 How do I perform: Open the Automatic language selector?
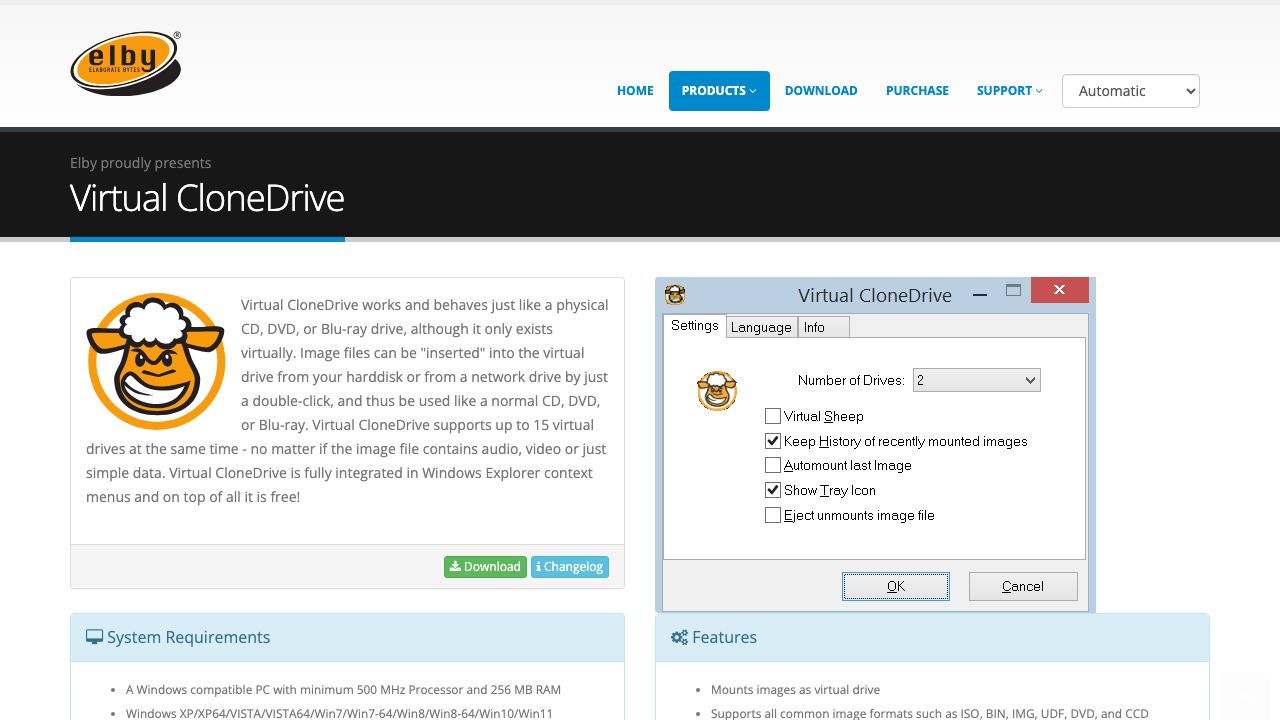tap(1131, 91)
